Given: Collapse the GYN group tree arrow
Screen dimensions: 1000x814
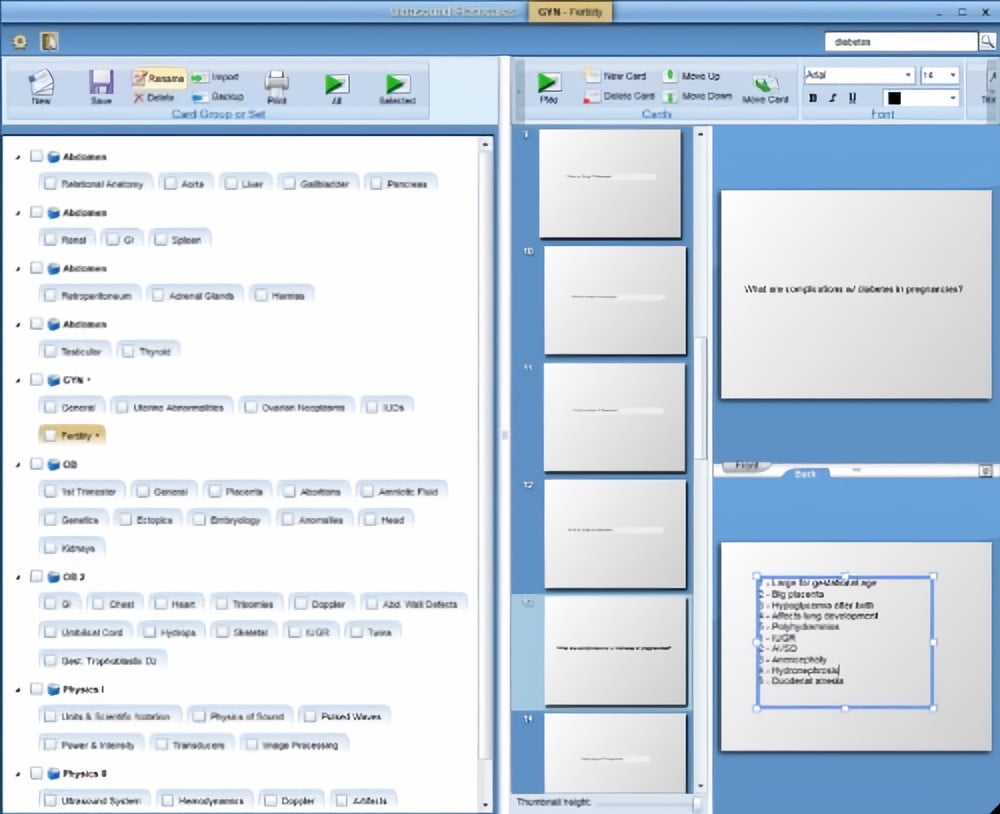Looking at the screenshot, I should coord(18,381).
